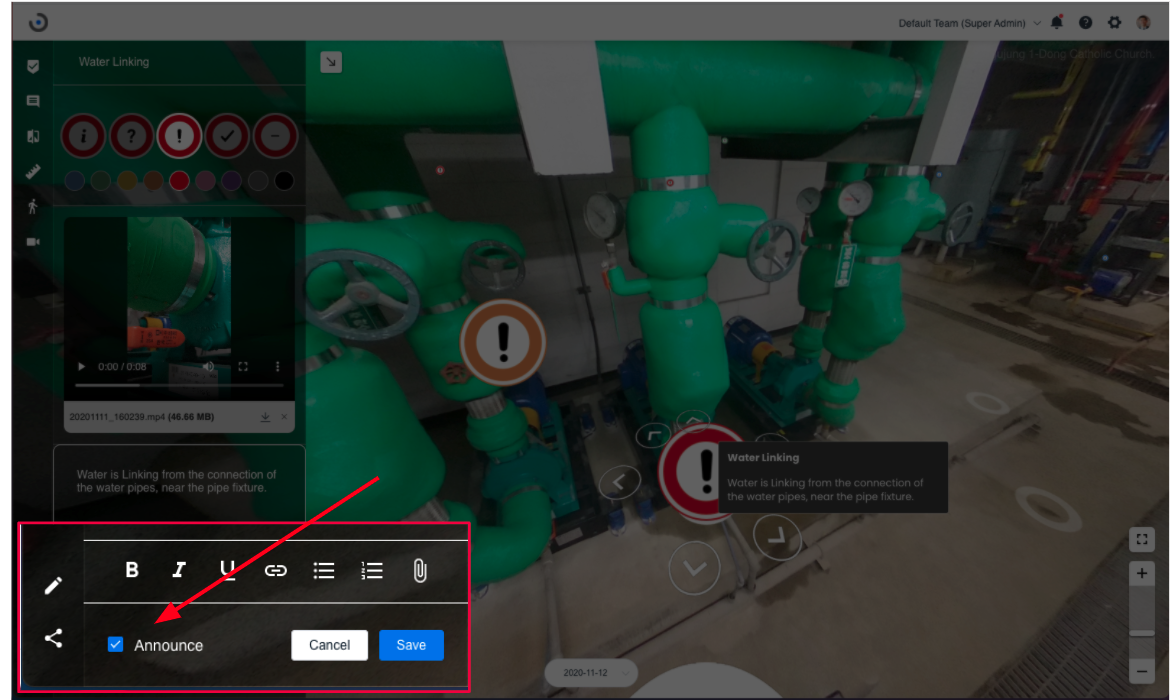Open the notifications bell
The image size is (1176, 700).
click(x=1057, y=23)
